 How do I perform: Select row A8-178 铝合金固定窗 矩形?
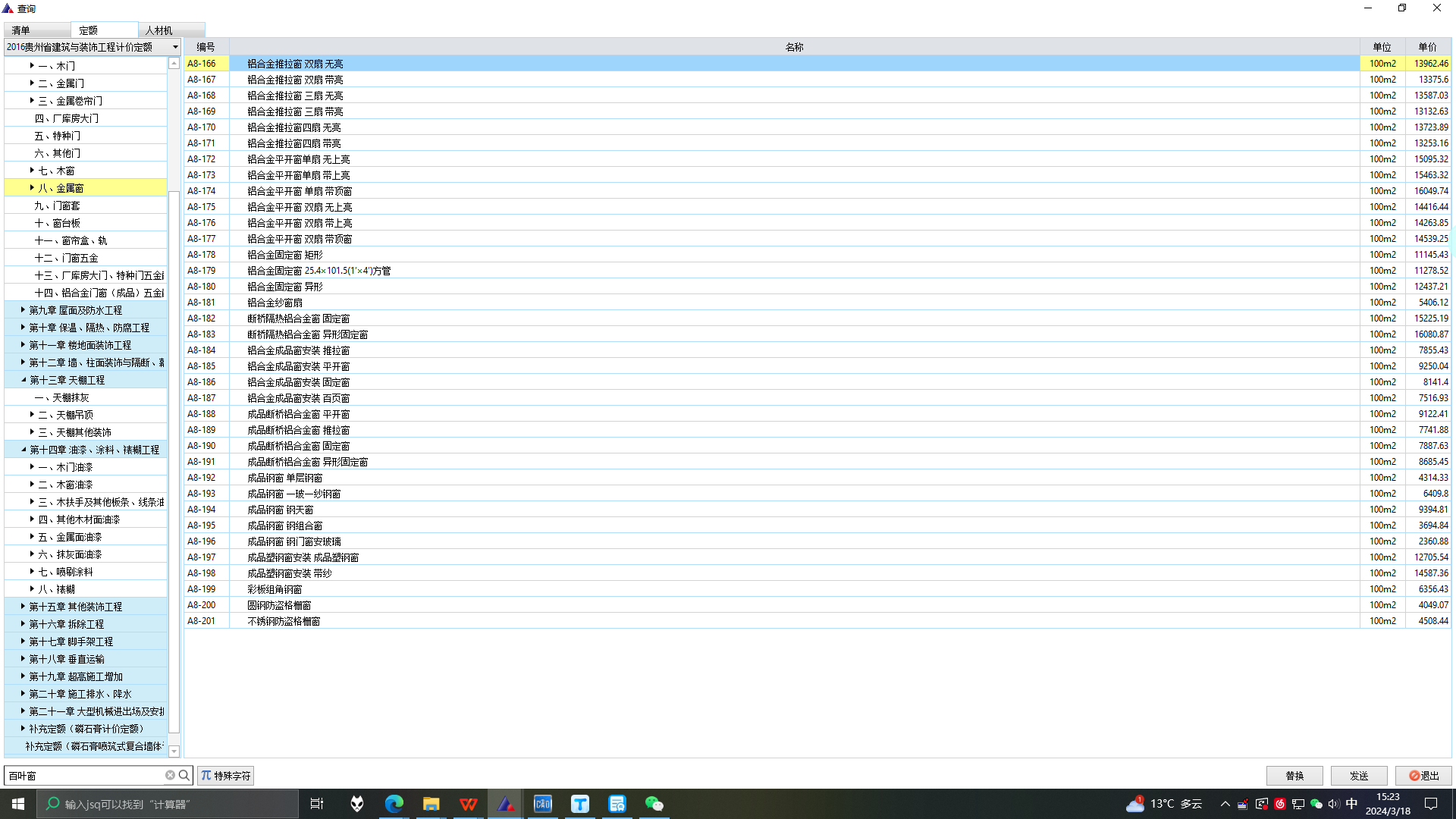click(817, 255)
